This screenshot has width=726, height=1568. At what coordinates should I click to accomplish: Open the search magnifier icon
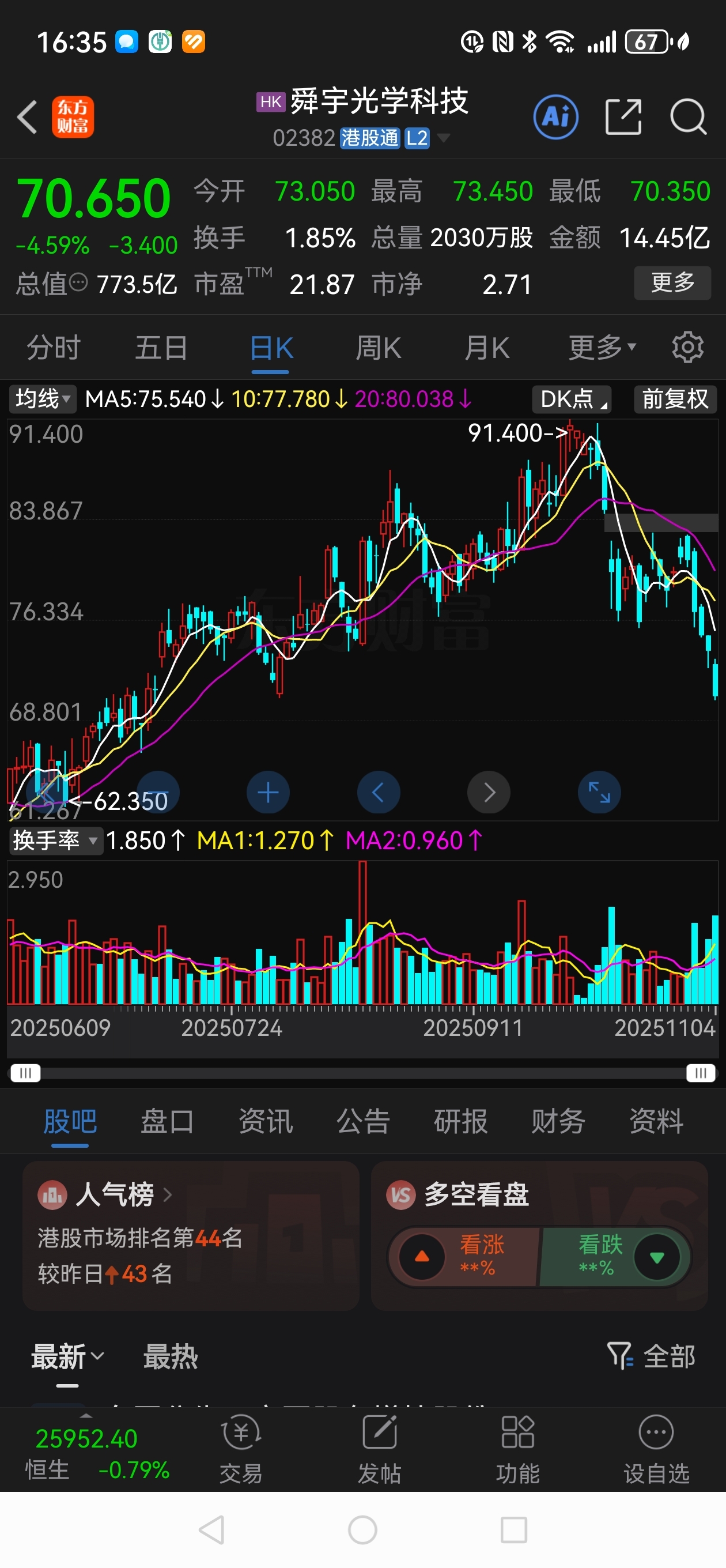click(x=689, y=117)
